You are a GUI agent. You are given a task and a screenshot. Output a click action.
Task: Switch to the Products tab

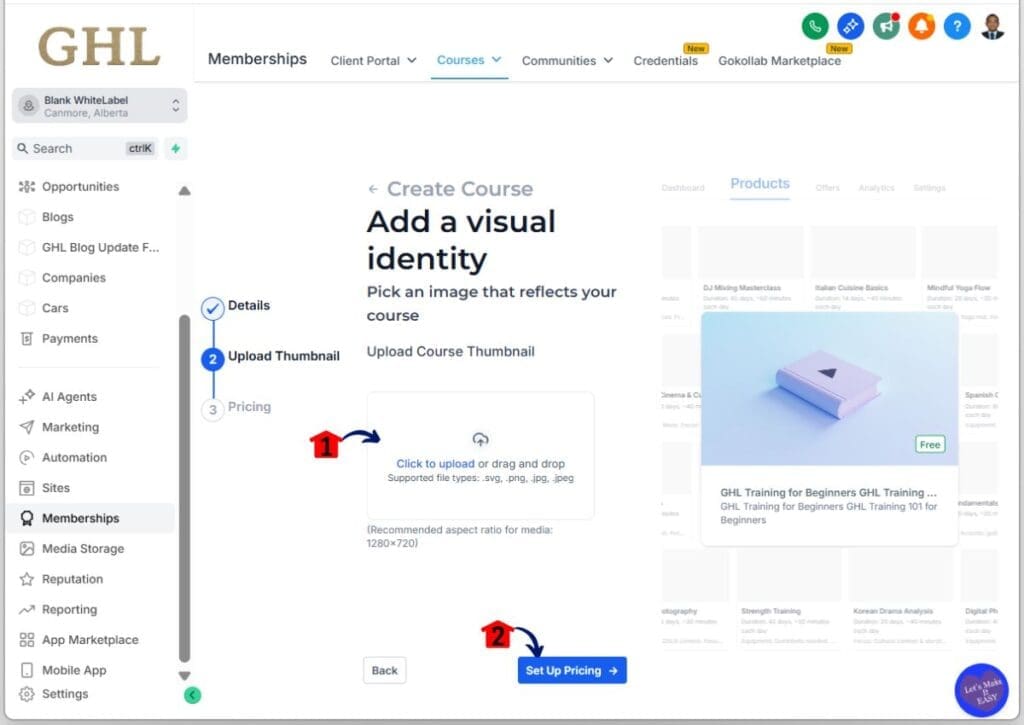(759, 184)
